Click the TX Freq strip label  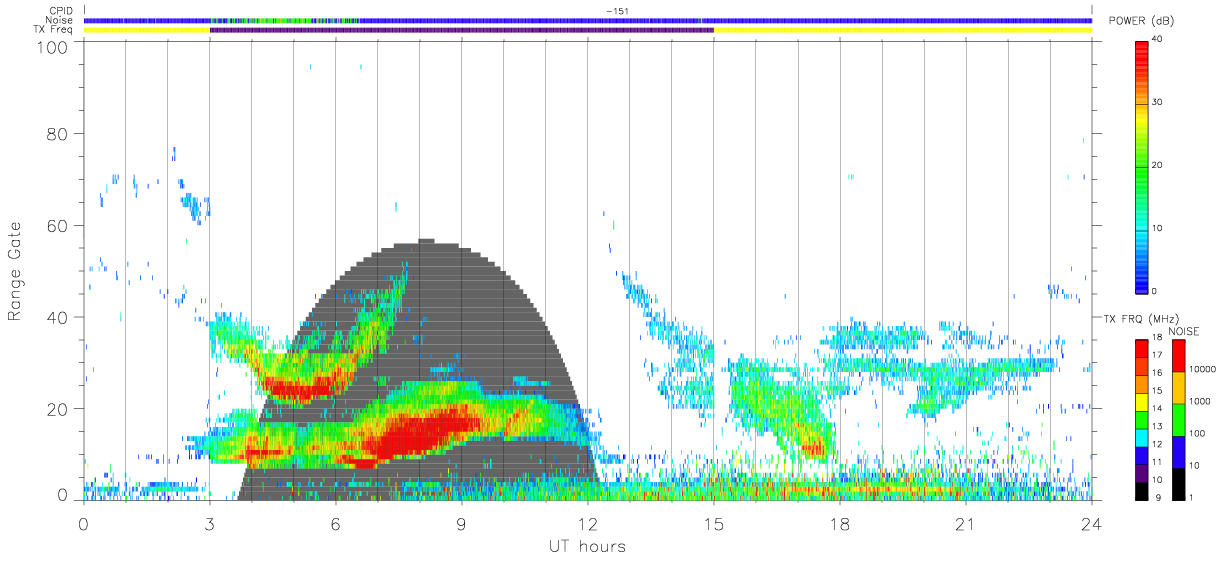coord(52,29)
